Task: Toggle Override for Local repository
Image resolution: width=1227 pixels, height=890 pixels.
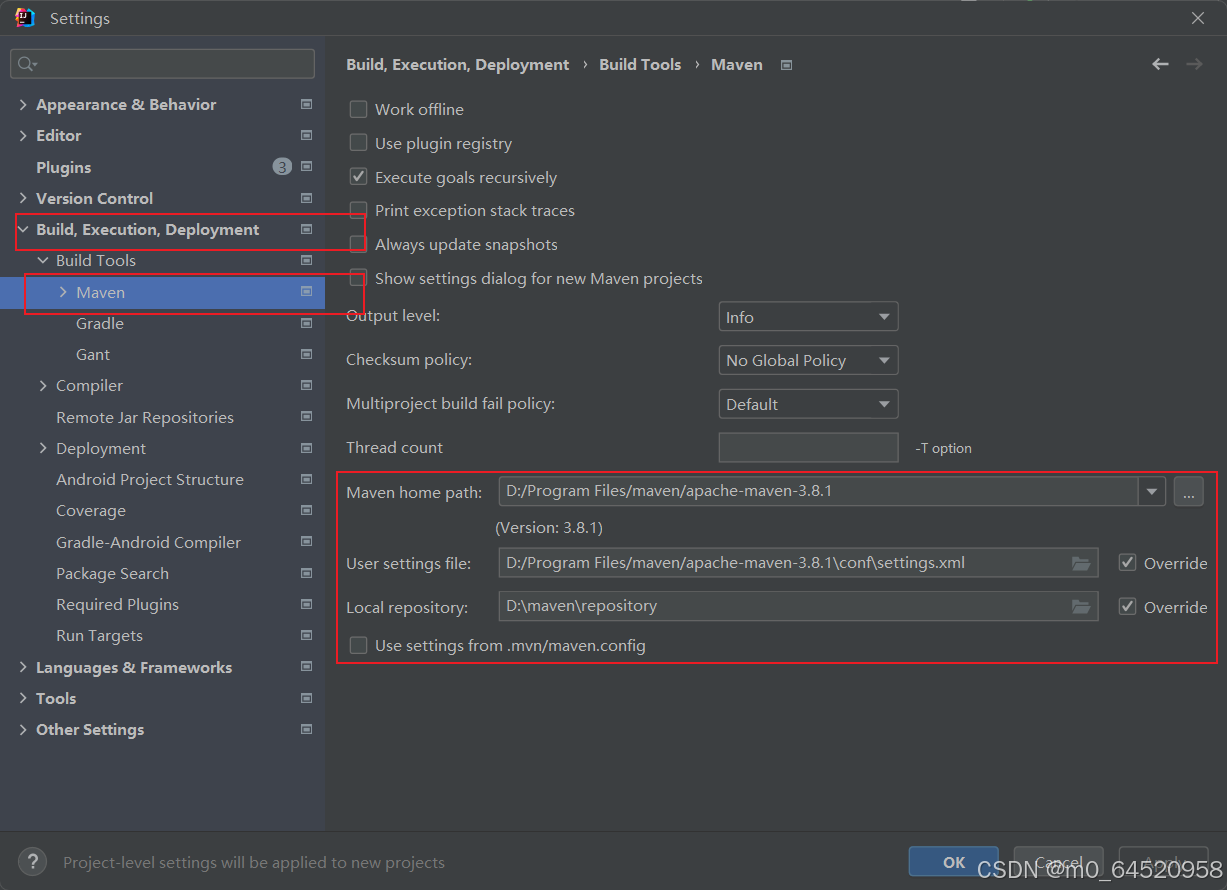Action: point(1127,606)
